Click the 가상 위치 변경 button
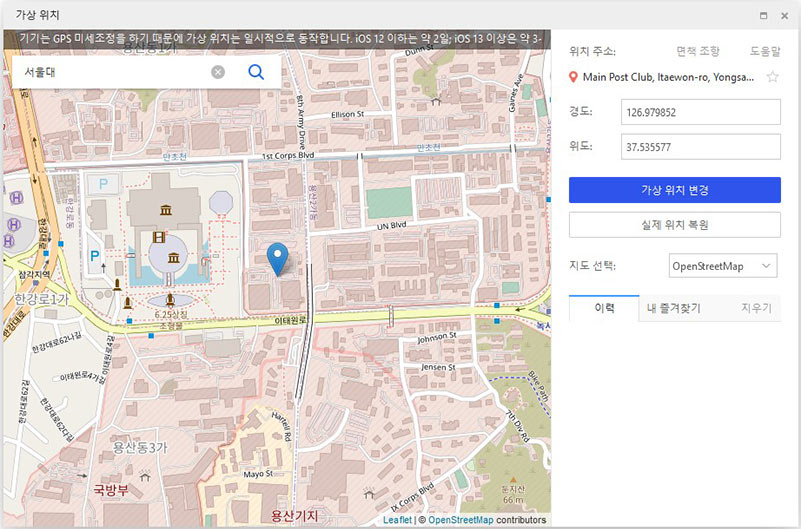 [675, 190]
